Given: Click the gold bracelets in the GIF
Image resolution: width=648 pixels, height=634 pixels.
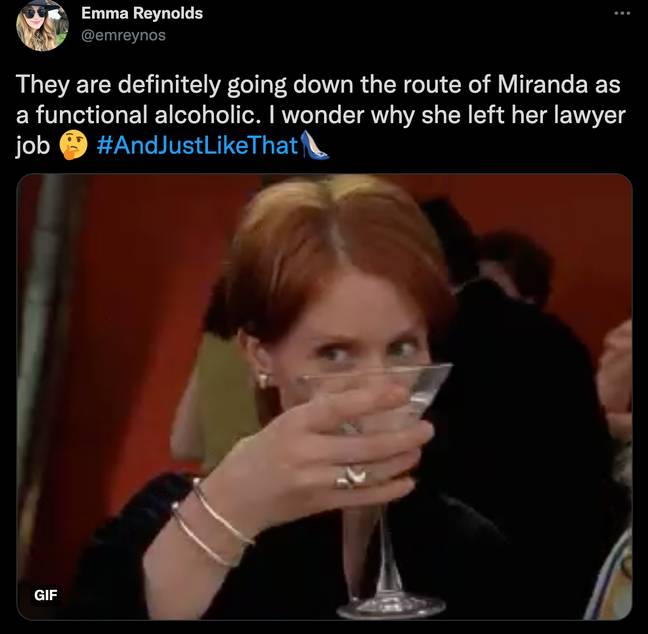Looking at the screenshot, I should [x=211, y=523].
